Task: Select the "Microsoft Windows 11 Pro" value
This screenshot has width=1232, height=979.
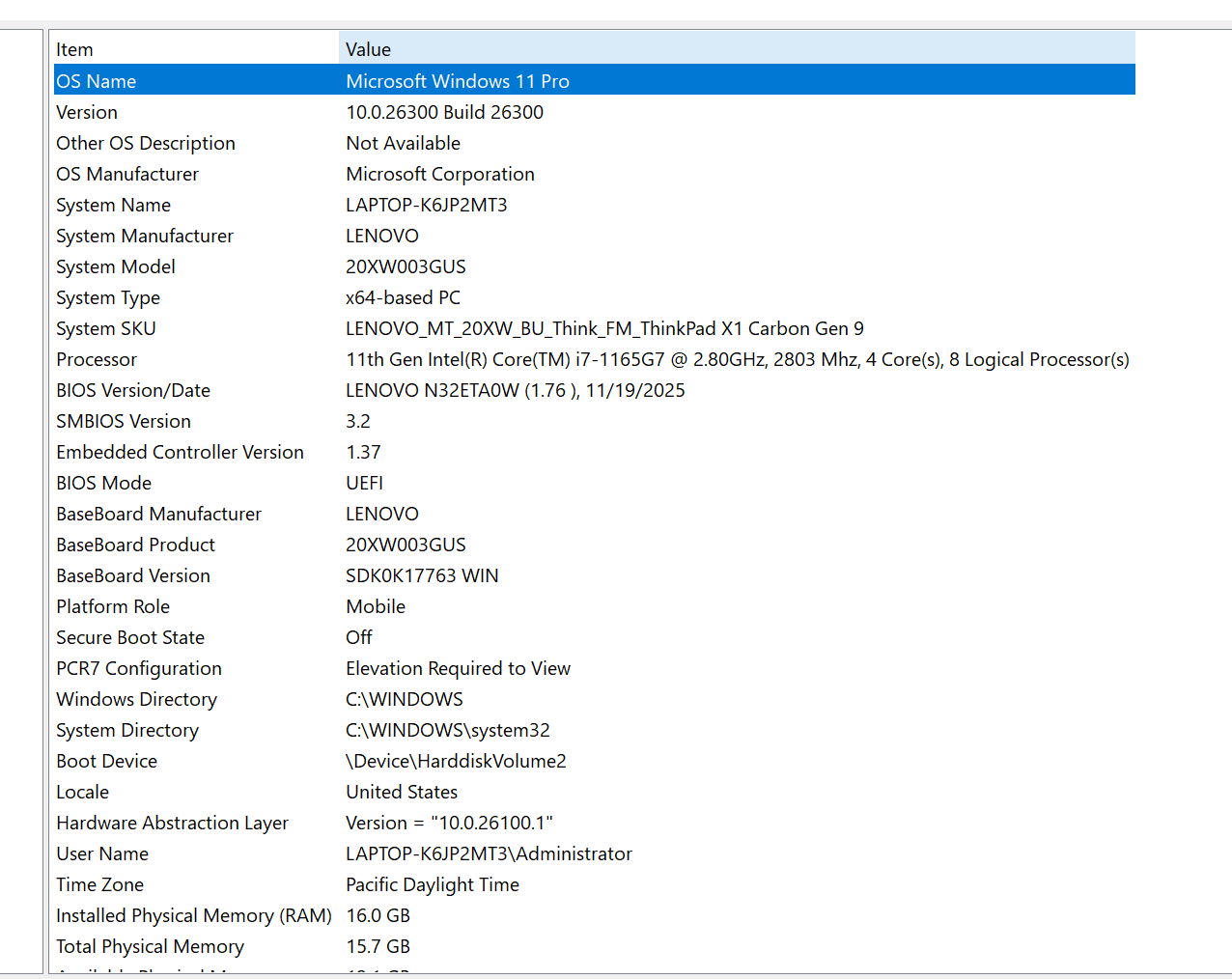Action: [x=458, y=81]
